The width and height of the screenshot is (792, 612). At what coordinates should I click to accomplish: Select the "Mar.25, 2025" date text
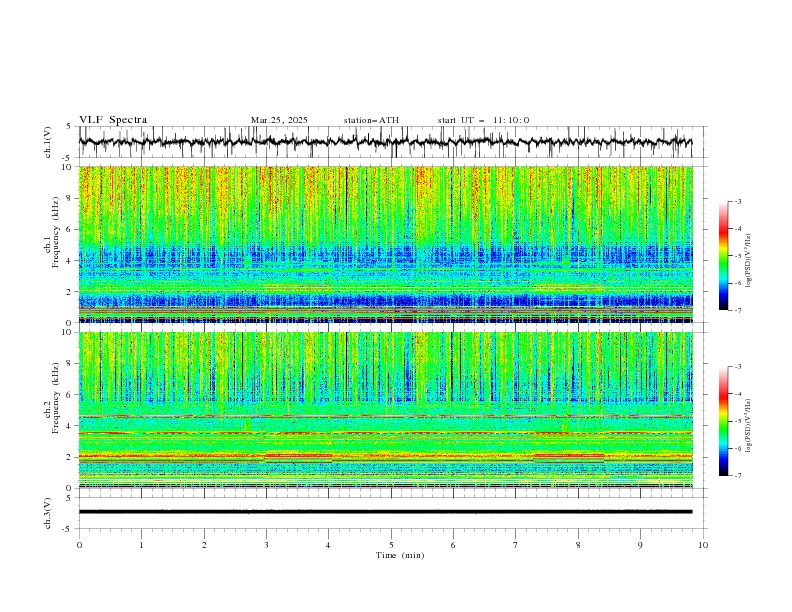(279, 120)
